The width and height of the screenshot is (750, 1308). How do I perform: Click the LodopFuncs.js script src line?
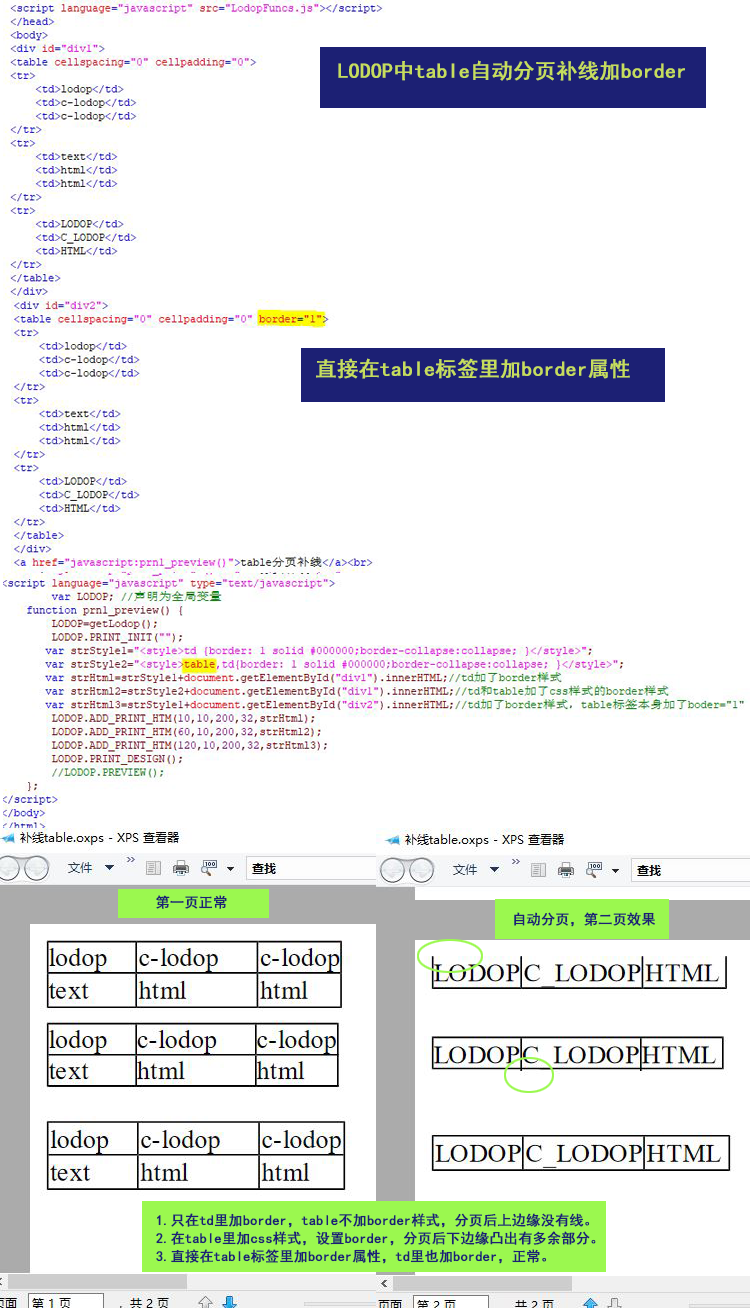pos(196,8)
